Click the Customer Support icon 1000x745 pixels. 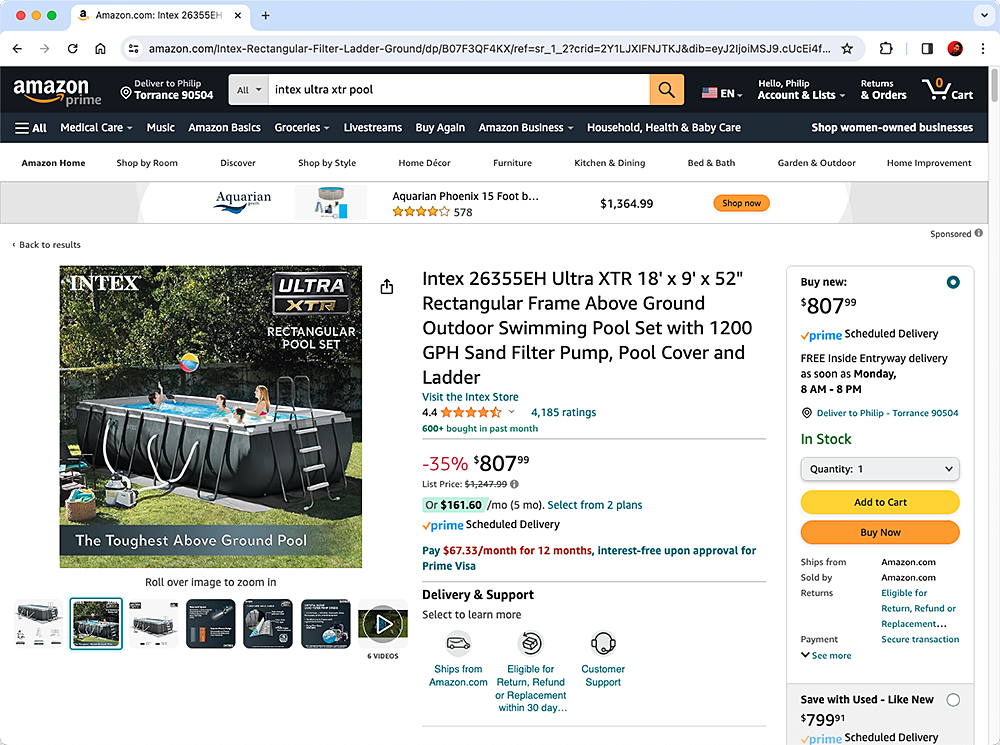(603, 644)
